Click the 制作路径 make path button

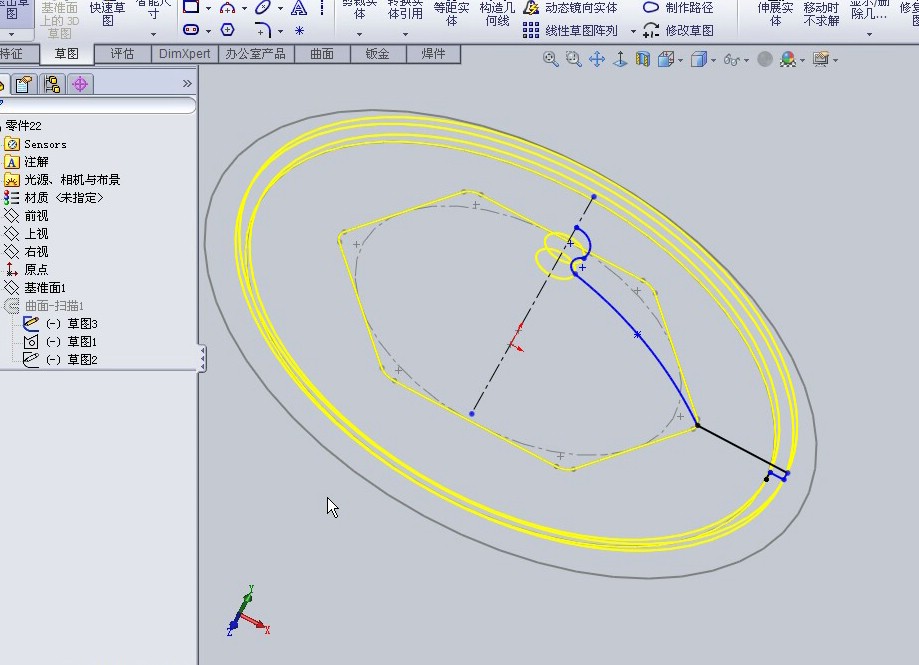click(x=678, y=8)
